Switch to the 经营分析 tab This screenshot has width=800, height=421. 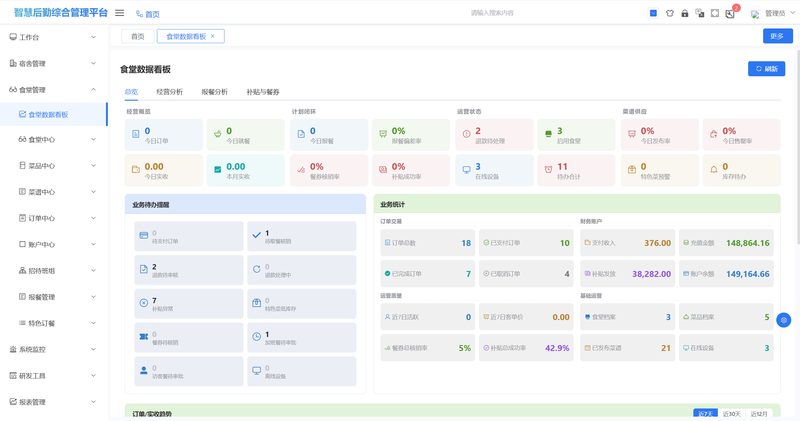click(x=169, y=92)
